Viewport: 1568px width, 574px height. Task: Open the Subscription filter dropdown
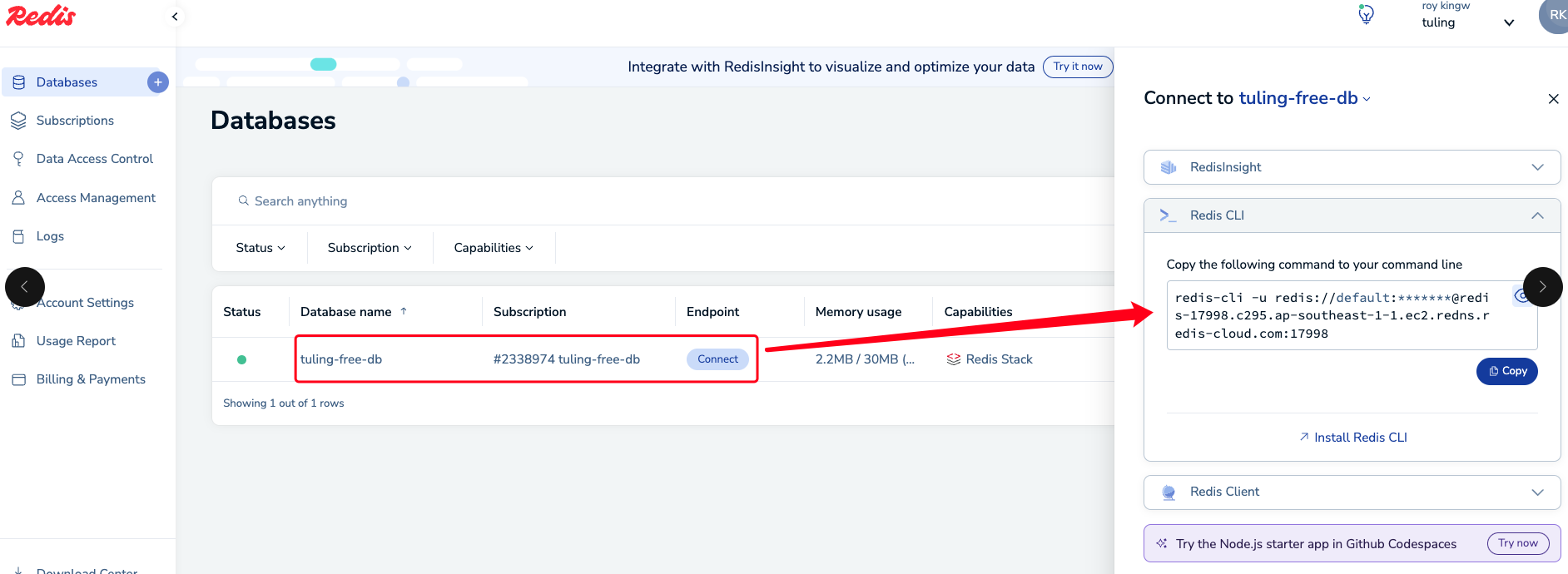(370, 248)
